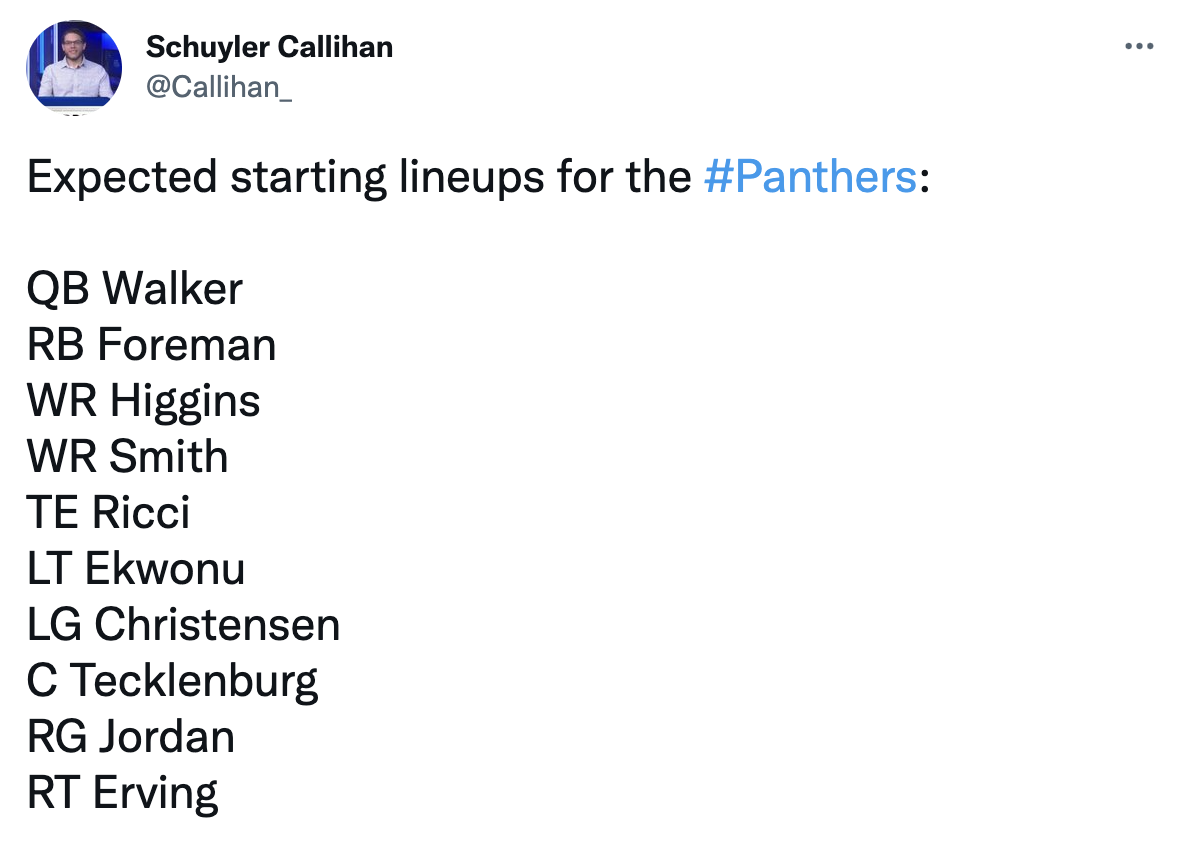Click the "LG Christensen" line

[183, 625]
